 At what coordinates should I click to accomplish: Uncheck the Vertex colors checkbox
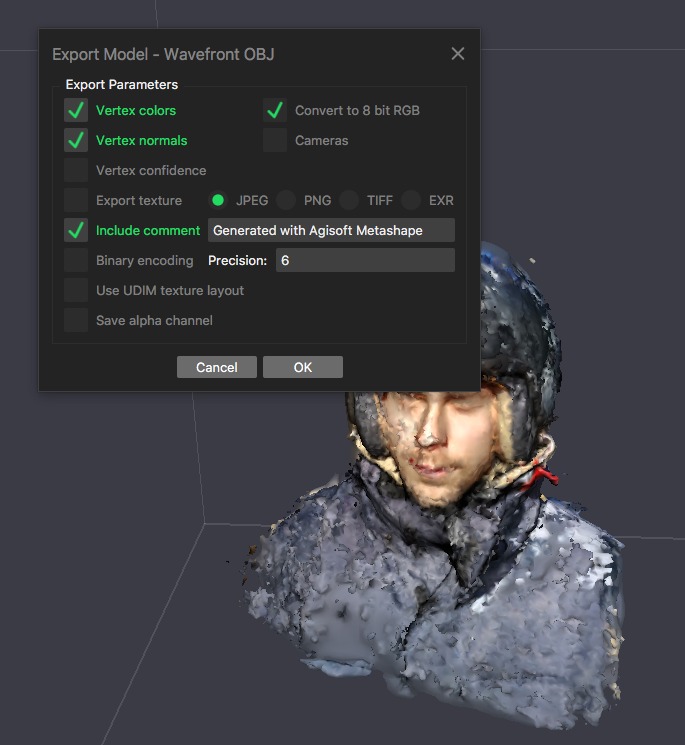pyautogui.click(x=76, y=110)
